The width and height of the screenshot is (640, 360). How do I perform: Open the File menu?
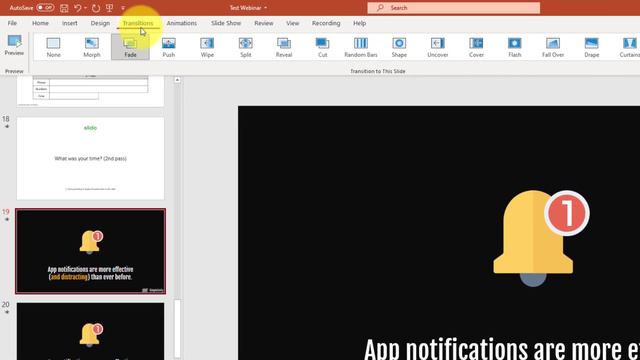tap(12, 23)
